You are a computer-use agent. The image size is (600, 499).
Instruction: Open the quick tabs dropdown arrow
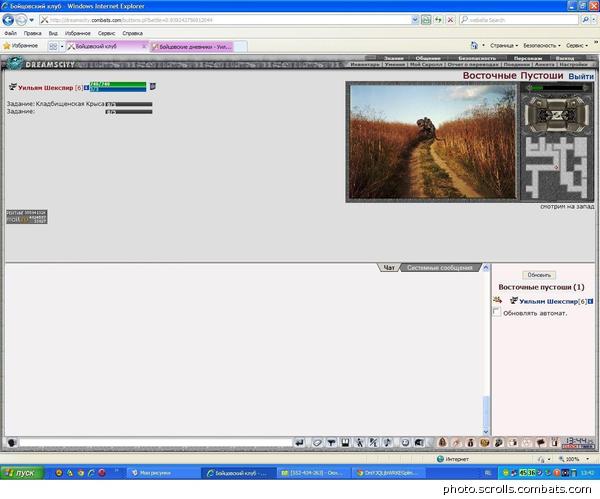coord(62,46)
